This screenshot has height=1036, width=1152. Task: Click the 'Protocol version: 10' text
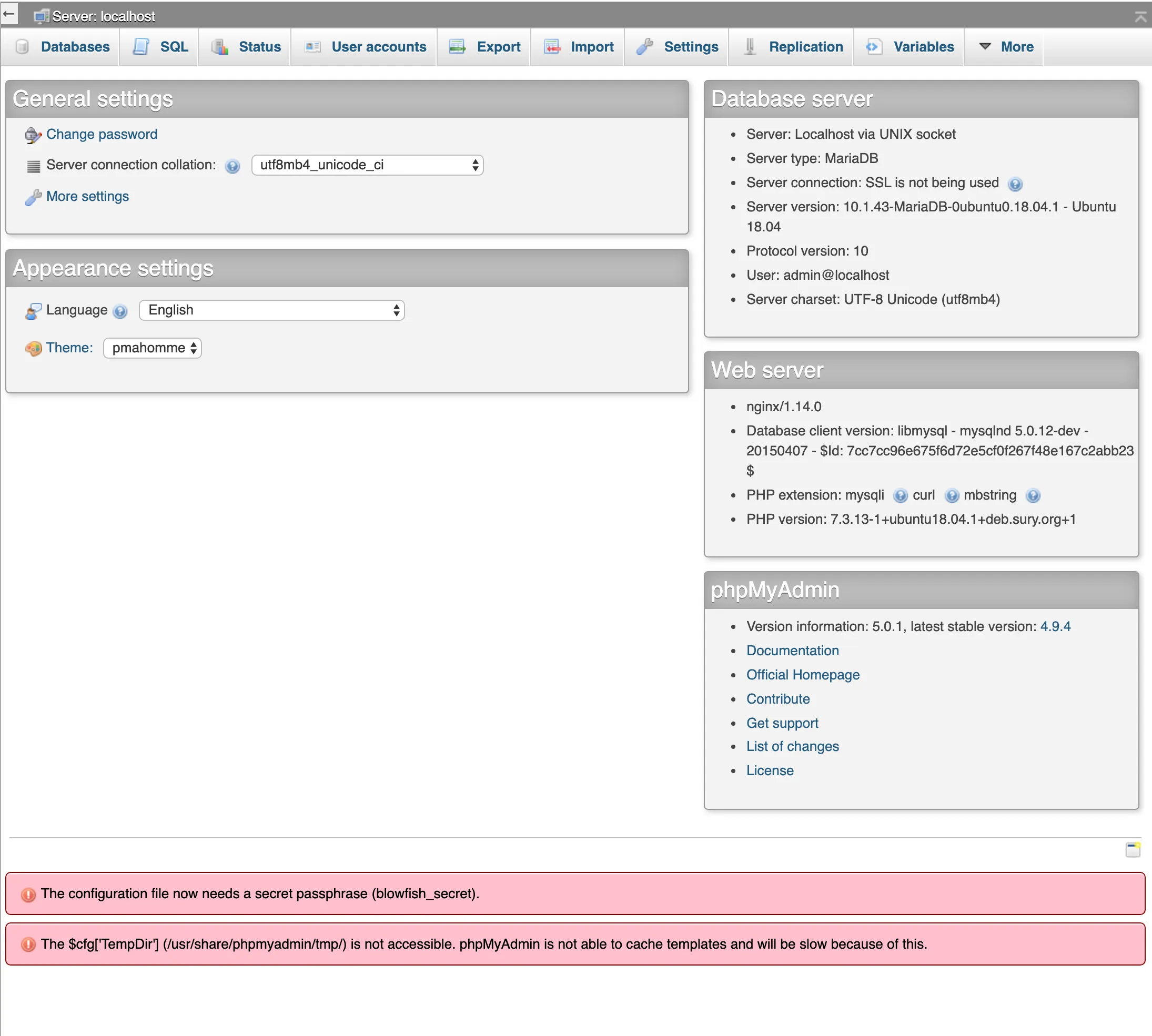pyautogui.click(x=807, y=251)
